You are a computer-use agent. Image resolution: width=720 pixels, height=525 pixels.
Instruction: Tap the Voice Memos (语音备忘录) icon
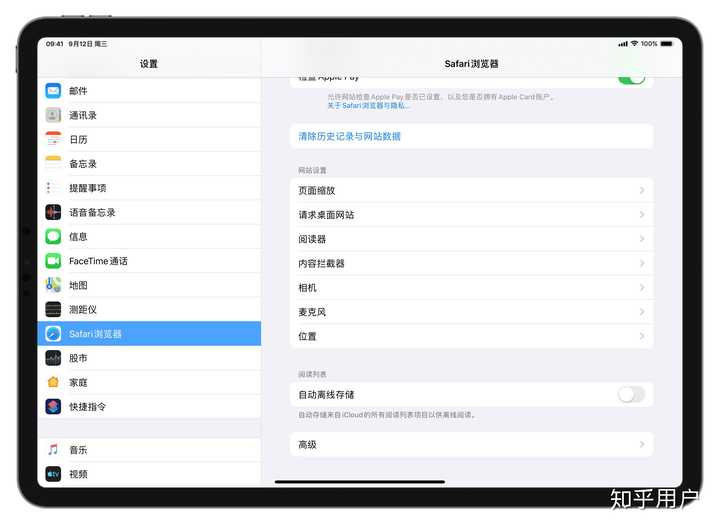[x=53, y=212]
